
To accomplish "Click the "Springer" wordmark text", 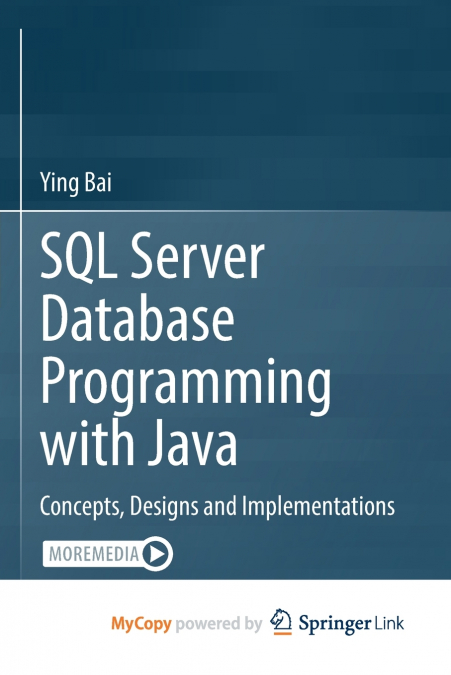I will 335,624.
